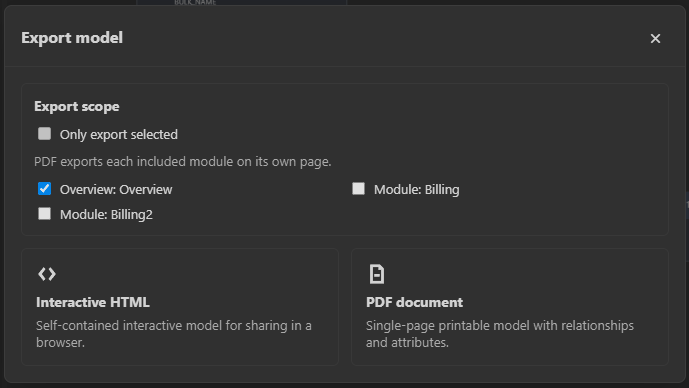689x388 pixels.
Task: Click the Interactive HTML code brackets icon
Action: point(47,274)
